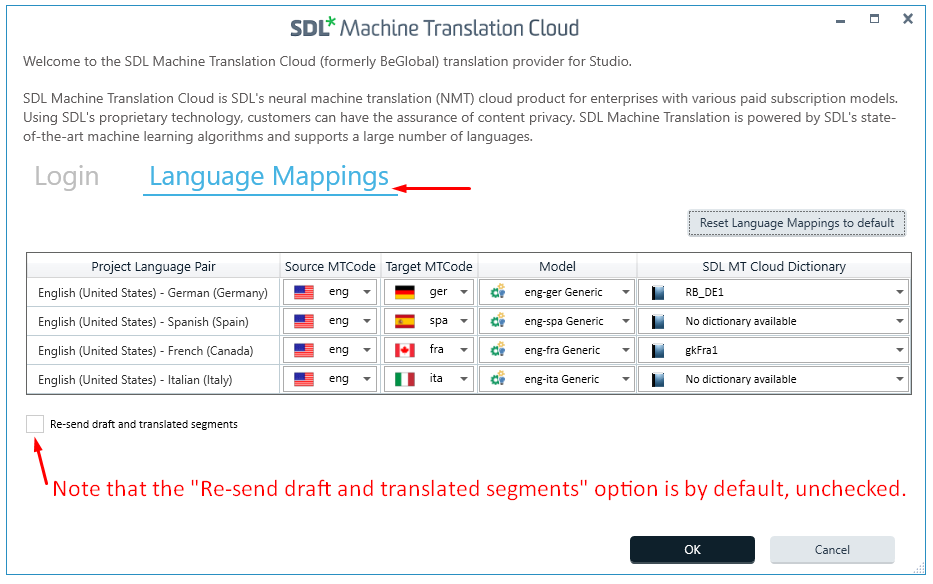933x584 pixels.
Task: Switch to the Login tab
Action: click(x=67, y=177)
